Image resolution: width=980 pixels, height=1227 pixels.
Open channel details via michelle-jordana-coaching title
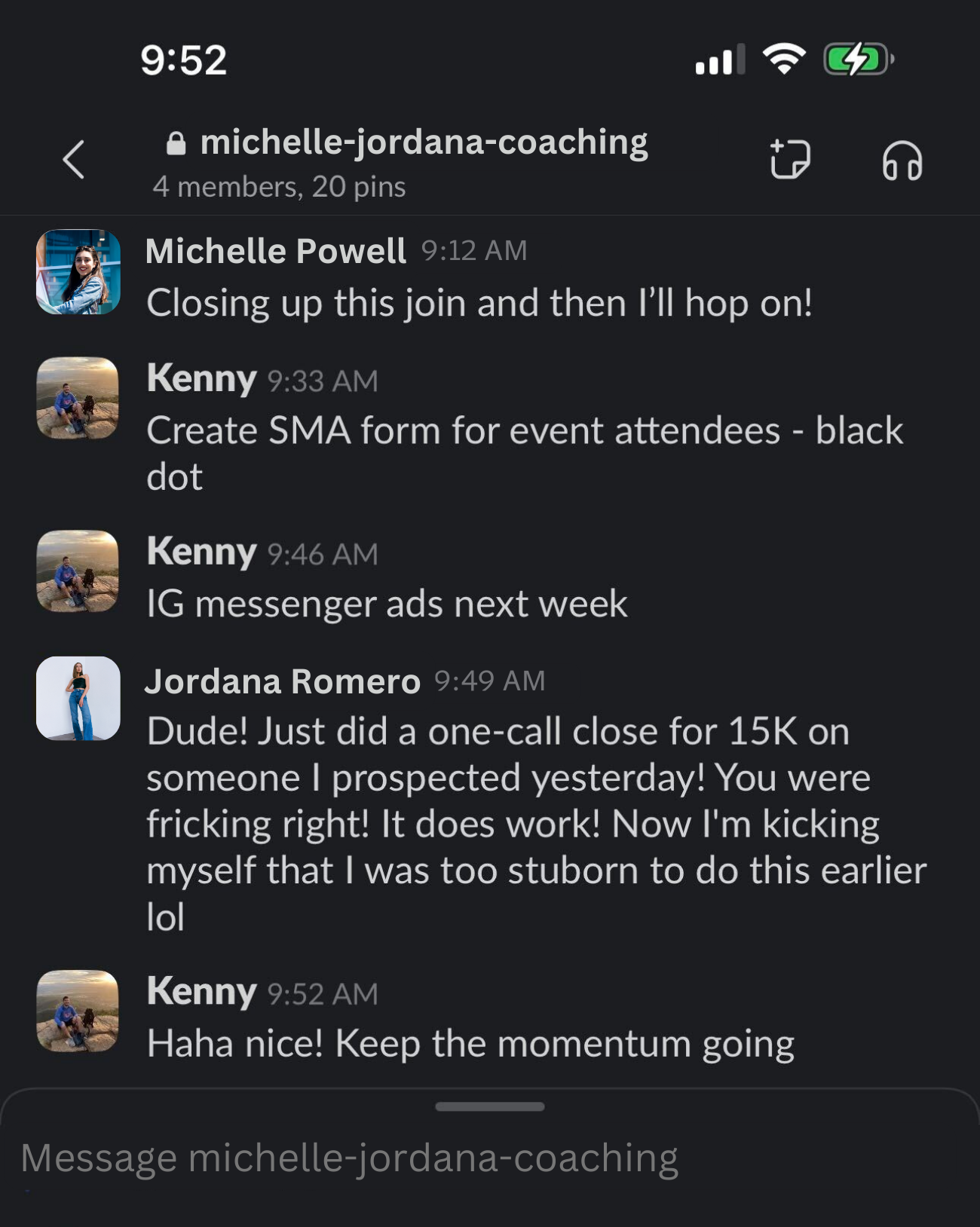[x=424, y=142]
